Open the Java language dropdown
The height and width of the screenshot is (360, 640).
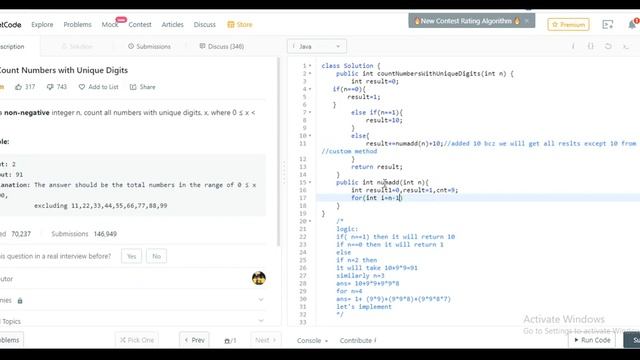317,47
